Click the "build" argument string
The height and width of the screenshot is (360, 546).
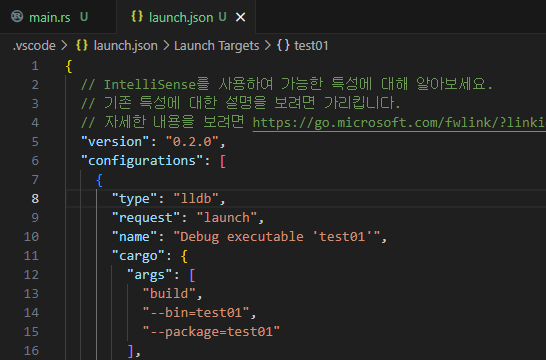click(169, 294)
